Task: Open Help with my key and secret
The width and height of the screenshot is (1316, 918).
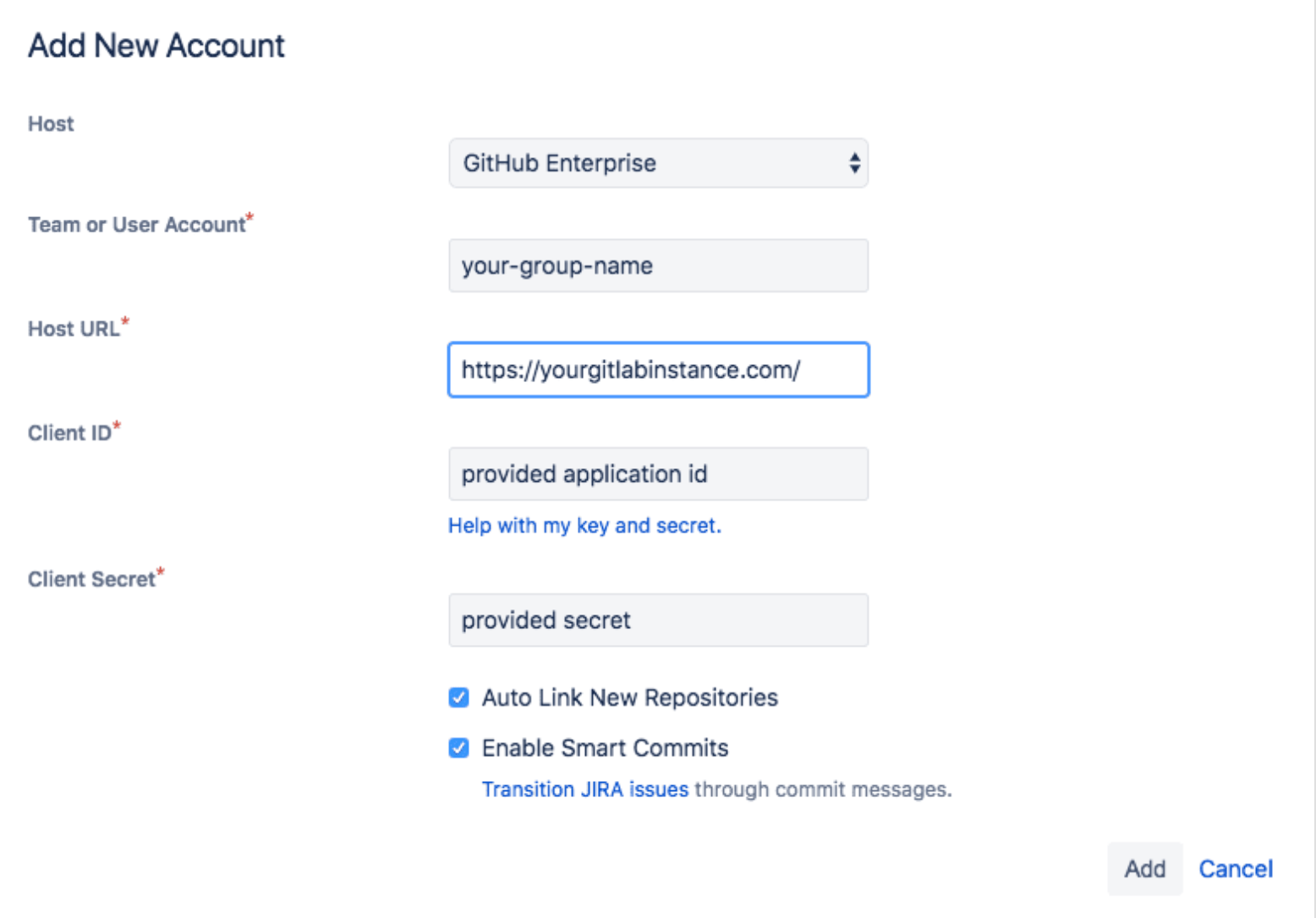Action: 584,525
